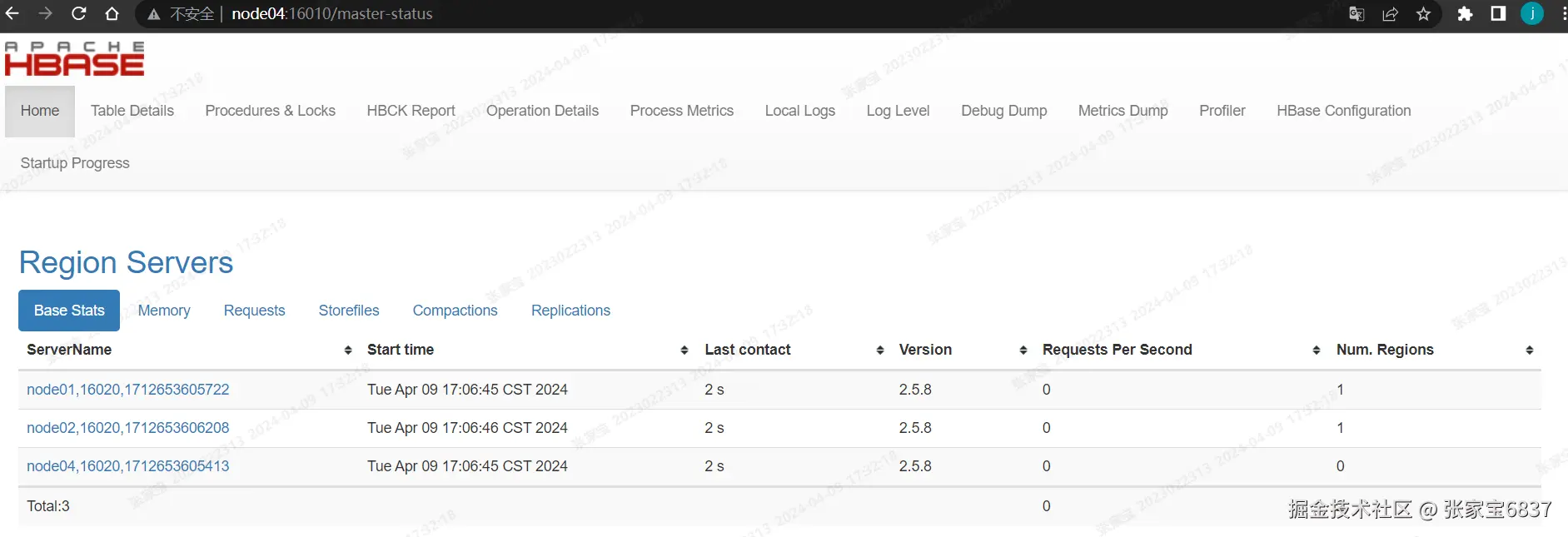Open the translate page icon
Image resolution: width=1568 pixels, height=537 pixels.
pyautogui.click(x=1356, y=13)
